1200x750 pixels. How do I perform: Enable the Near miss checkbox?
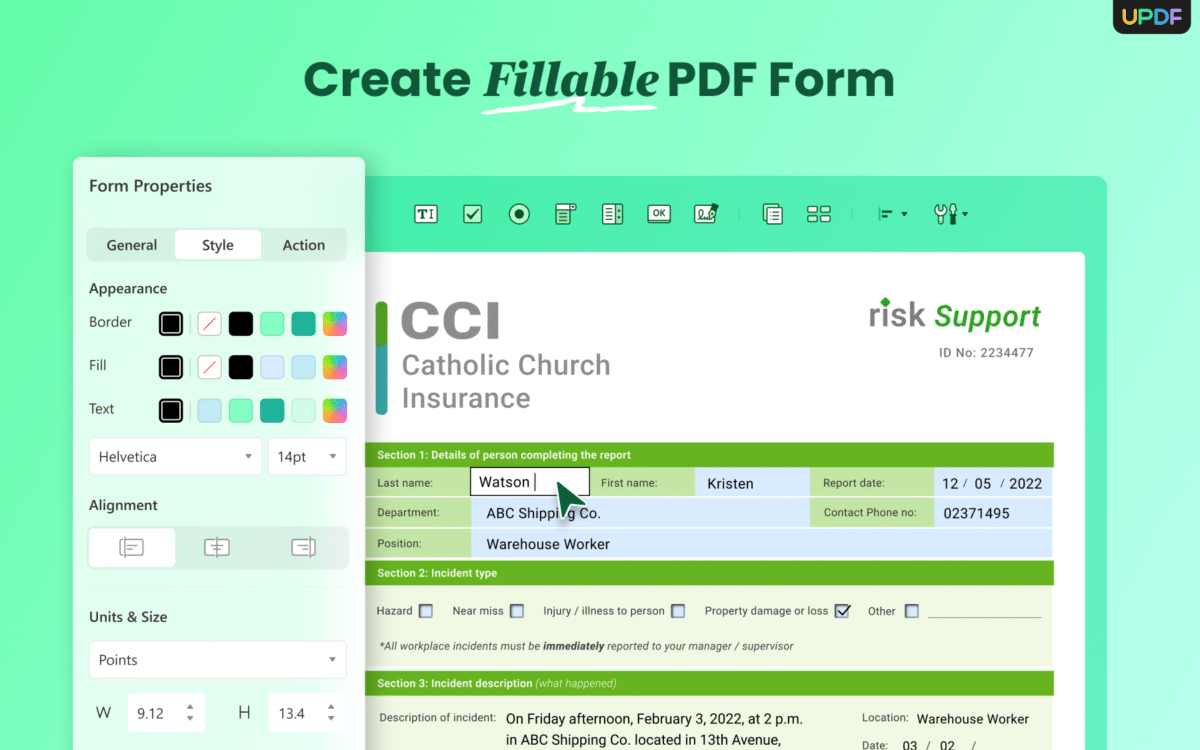pyautogui.click(x=516, y=610)
